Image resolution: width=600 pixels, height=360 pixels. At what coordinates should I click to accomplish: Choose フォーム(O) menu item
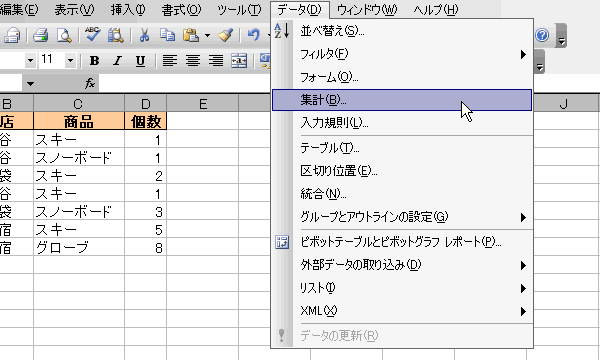(402, 77)
